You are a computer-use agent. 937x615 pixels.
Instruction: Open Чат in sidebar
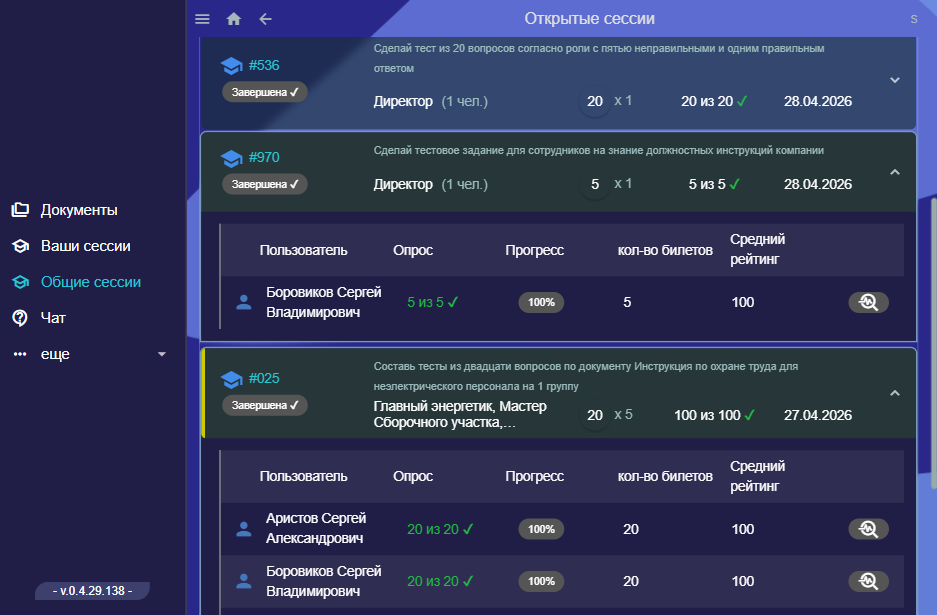tap(53, 318)
